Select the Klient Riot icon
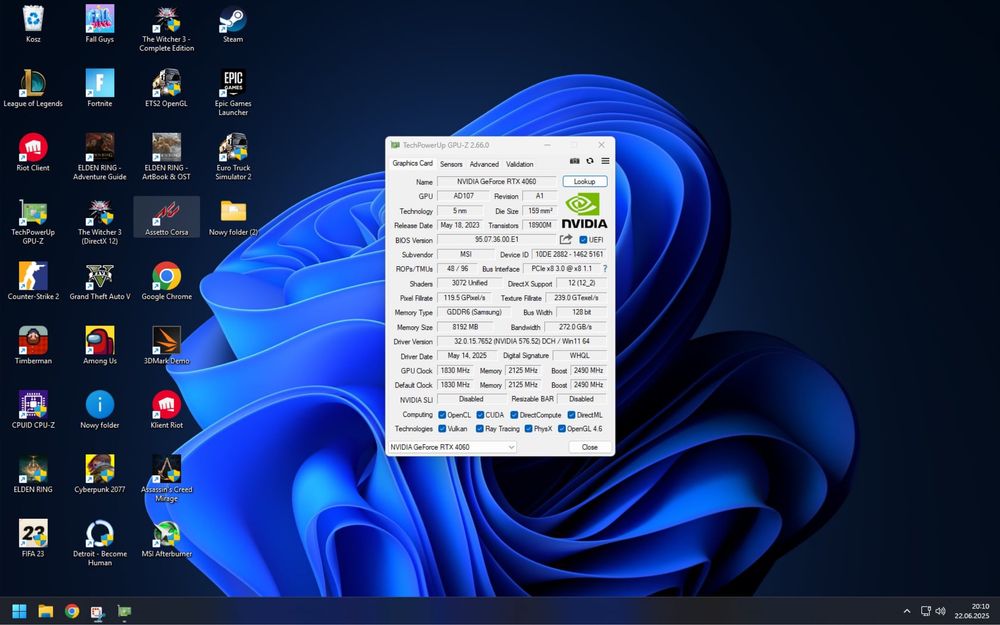1000x625 pixels. [x=166, y=410]
